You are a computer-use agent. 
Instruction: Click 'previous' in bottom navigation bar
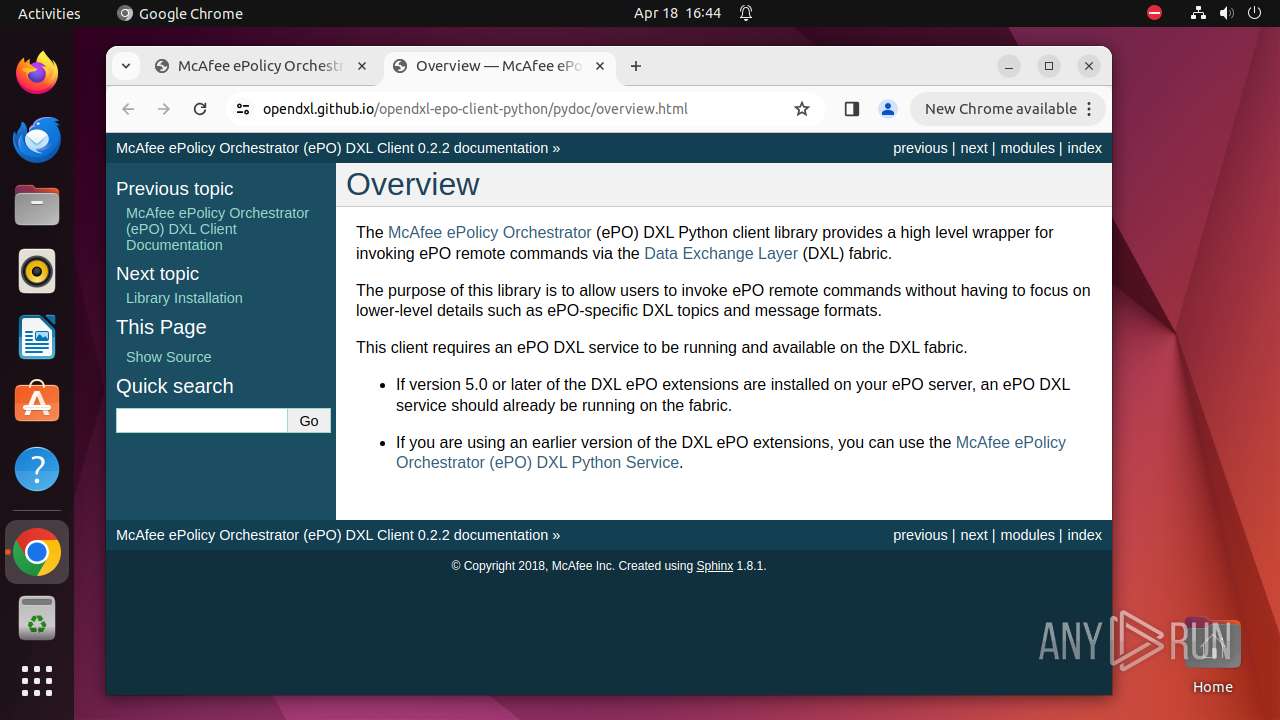point(920,535)
